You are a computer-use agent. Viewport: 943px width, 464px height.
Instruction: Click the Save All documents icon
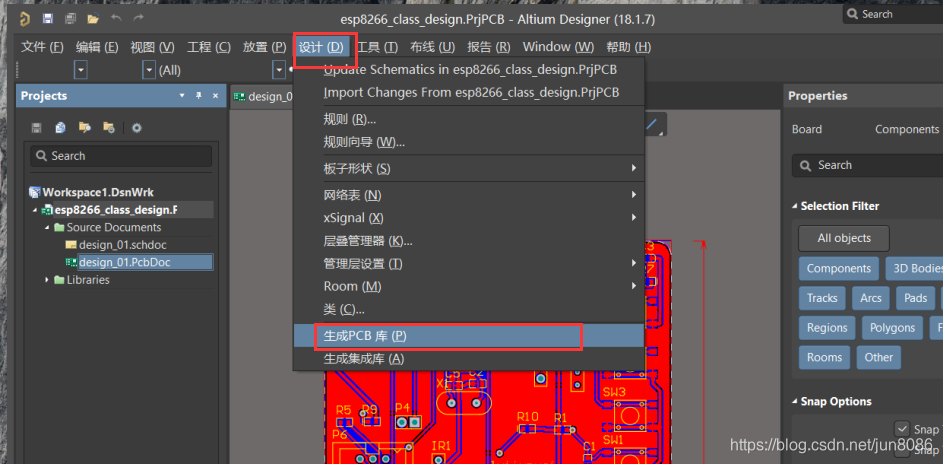[x=70, y=19]
